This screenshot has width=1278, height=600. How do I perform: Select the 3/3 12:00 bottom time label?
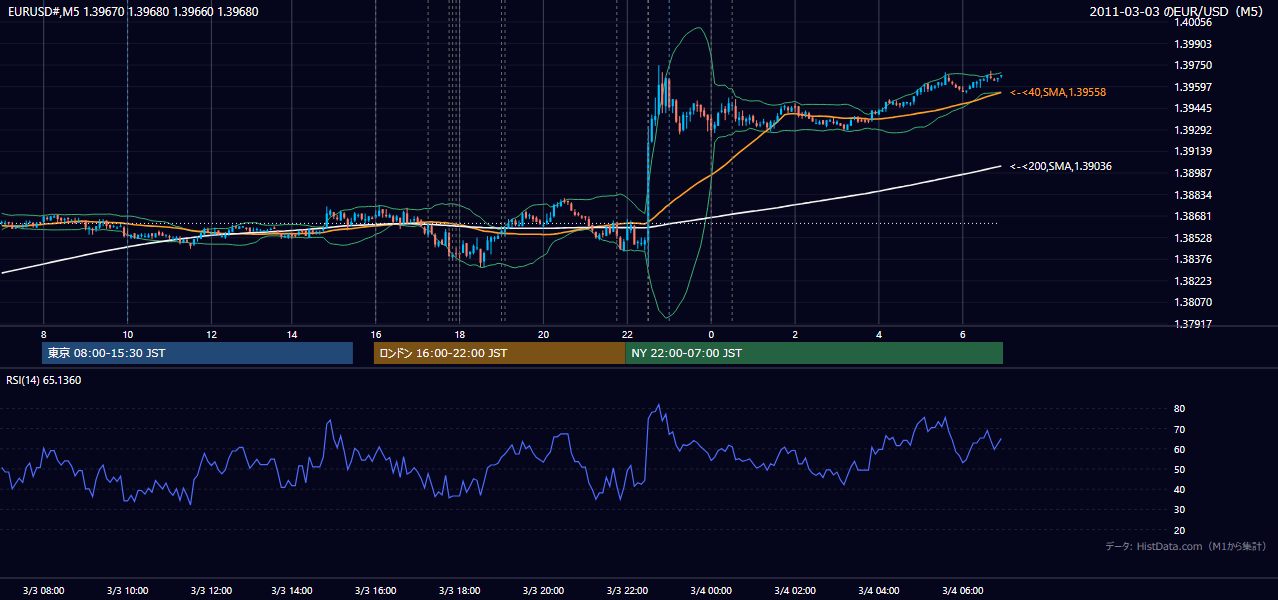tap(211, 591)
